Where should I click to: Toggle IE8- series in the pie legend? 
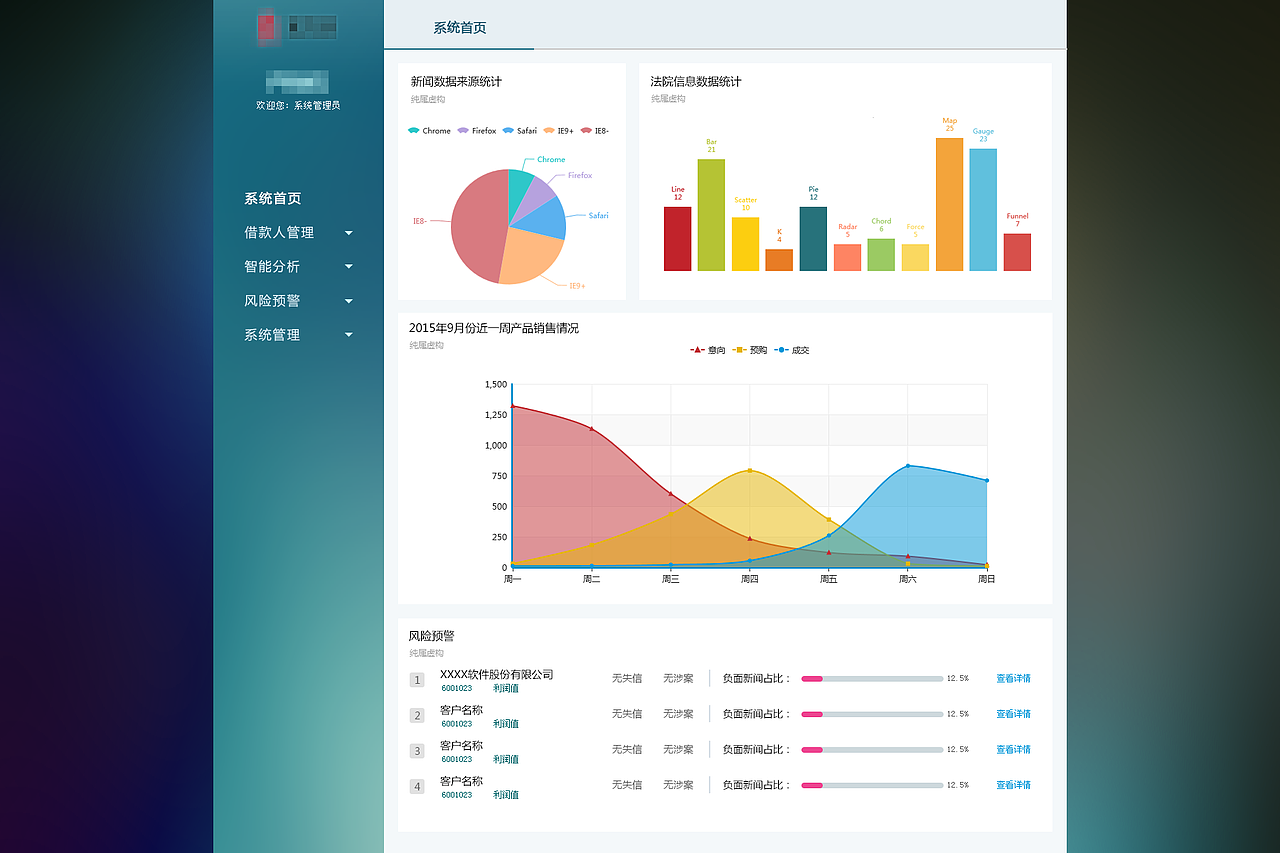(585, 130)
